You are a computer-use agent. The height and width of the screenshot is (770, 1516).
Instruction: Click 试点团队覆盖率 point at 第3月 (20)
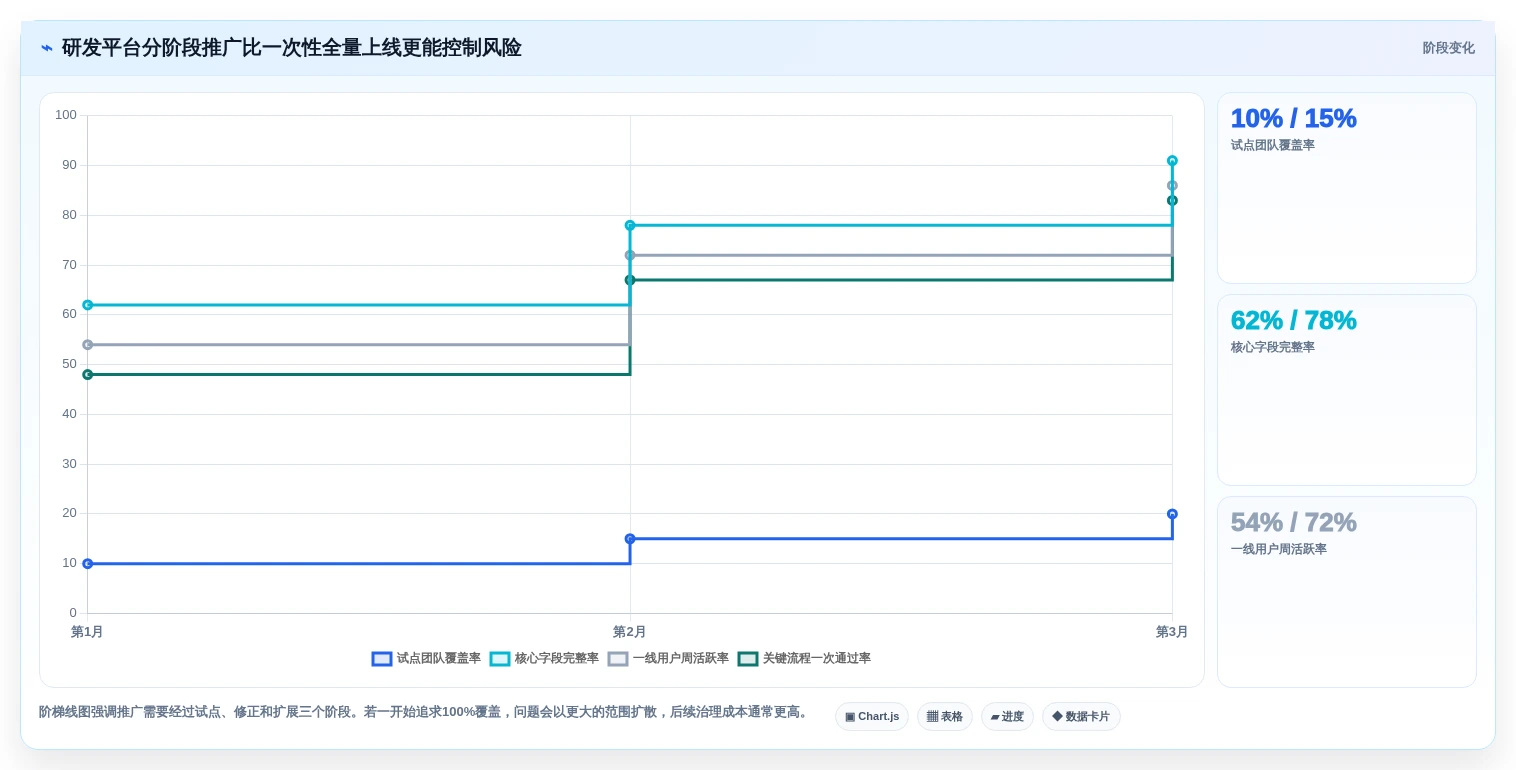(1172, 514)
